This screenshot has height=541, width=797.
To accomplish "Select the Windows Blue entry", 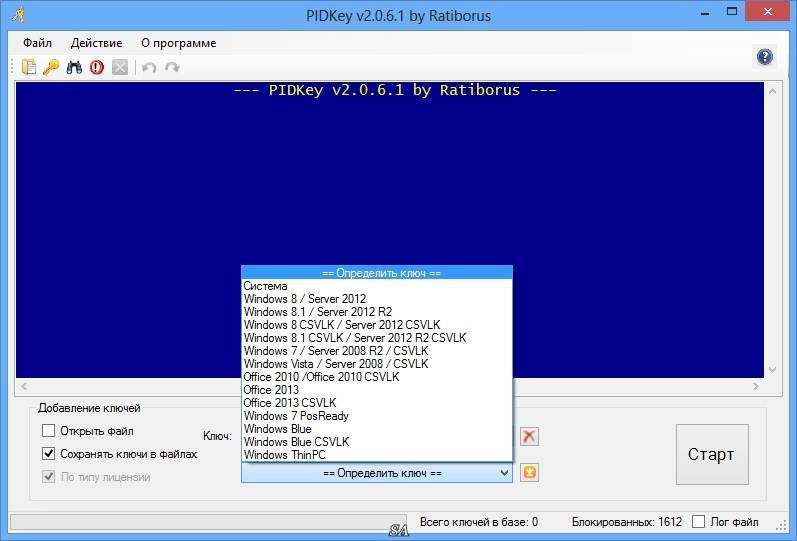I will 377,429.
